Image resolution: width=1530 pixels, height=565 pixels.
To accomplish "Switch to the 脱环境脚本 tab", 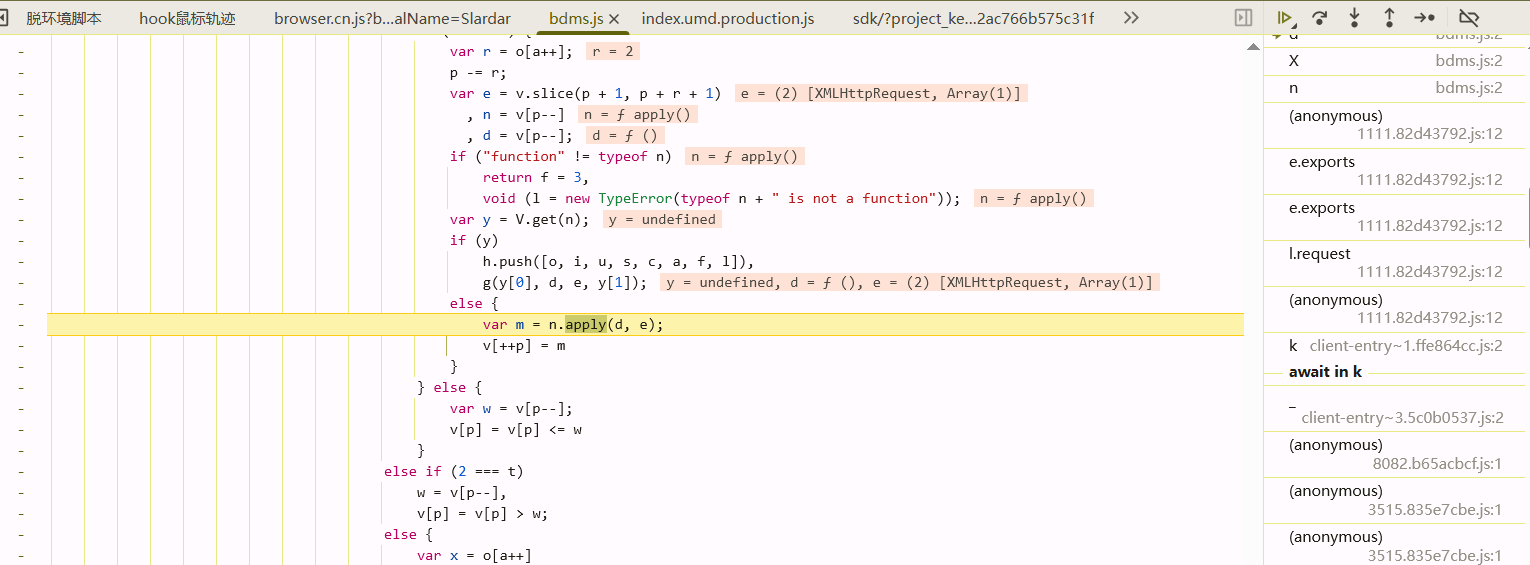I will [64, 19].
